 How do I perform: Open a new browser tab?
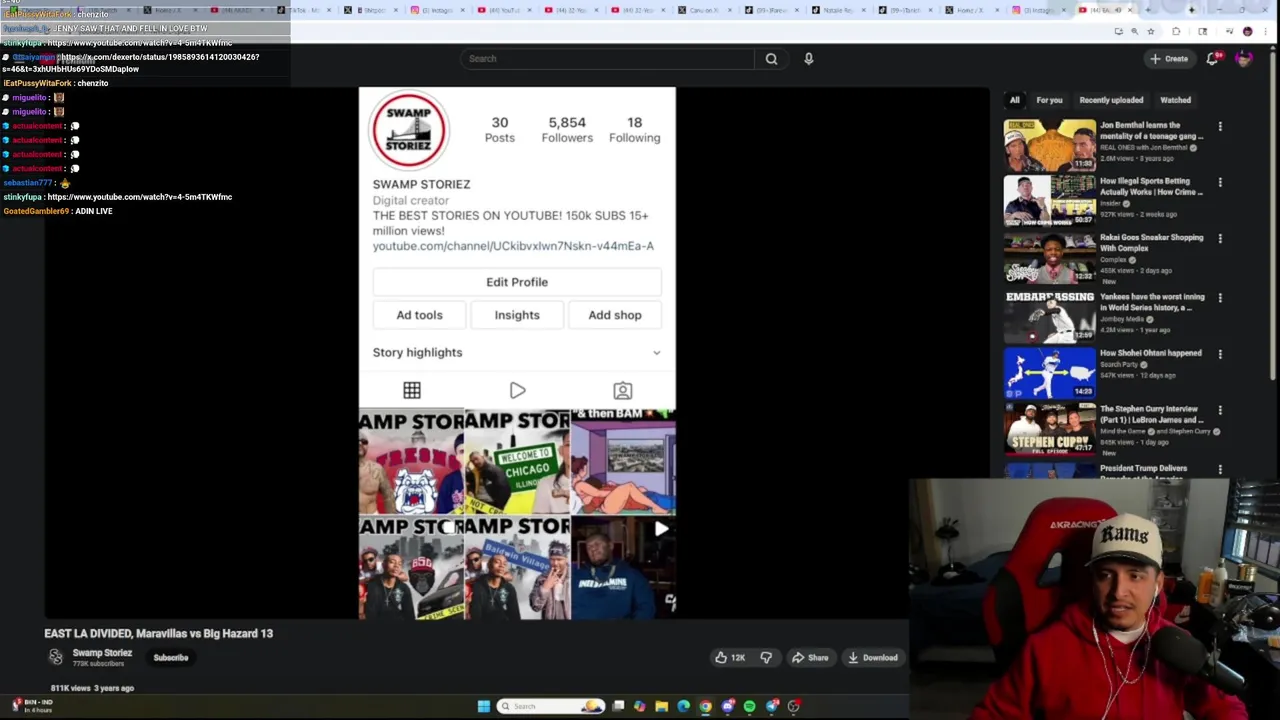pos(1148,10)
